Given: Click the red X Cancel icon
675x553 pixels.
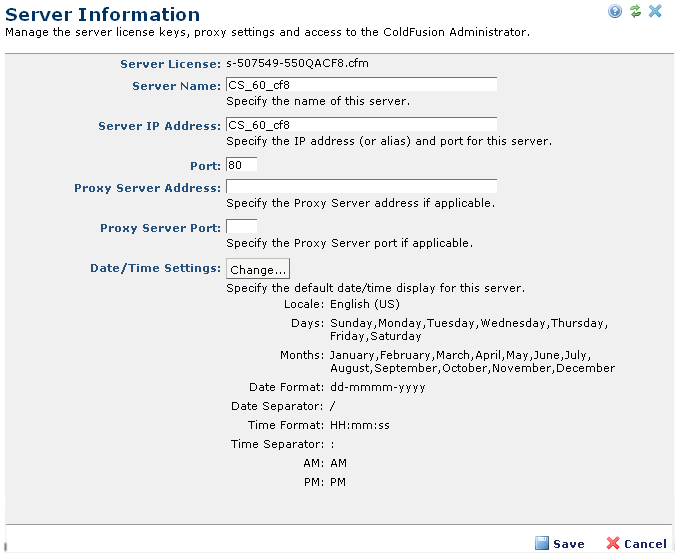Looking at the screenshot, I should (x=613, y=544).
